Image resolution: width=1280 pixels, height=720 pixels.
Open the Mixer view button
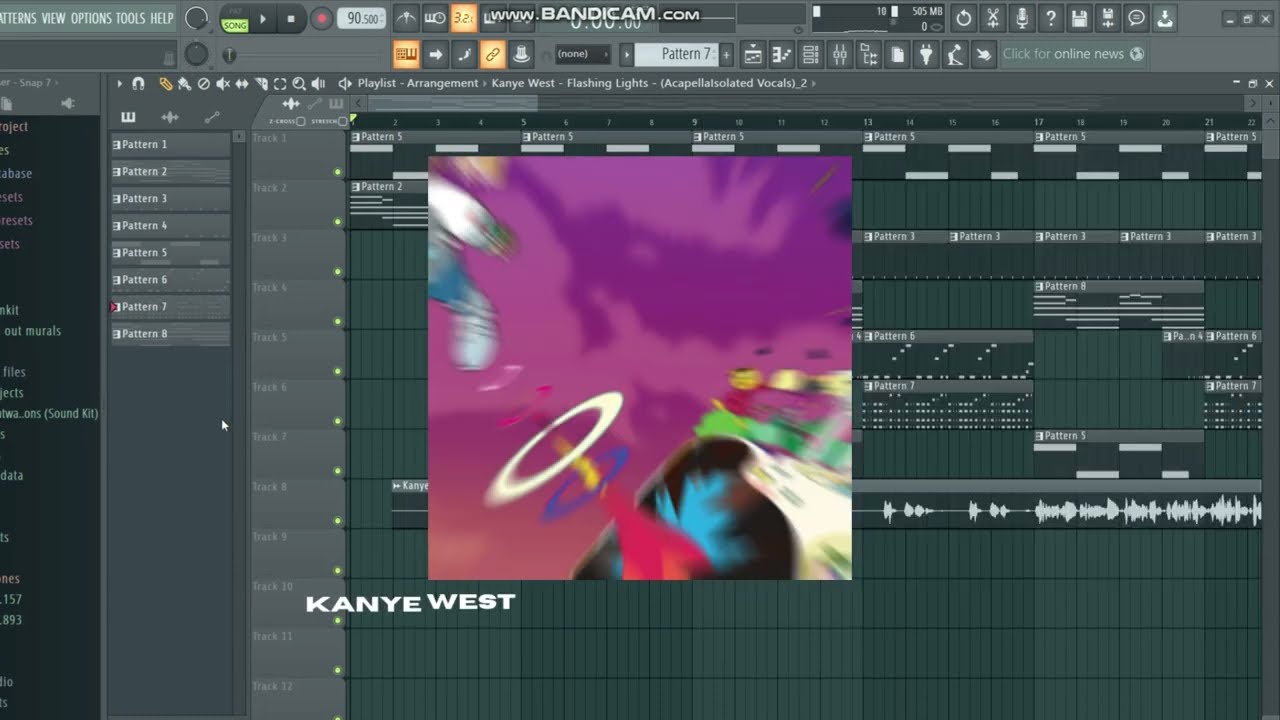[x=840, y=54]
